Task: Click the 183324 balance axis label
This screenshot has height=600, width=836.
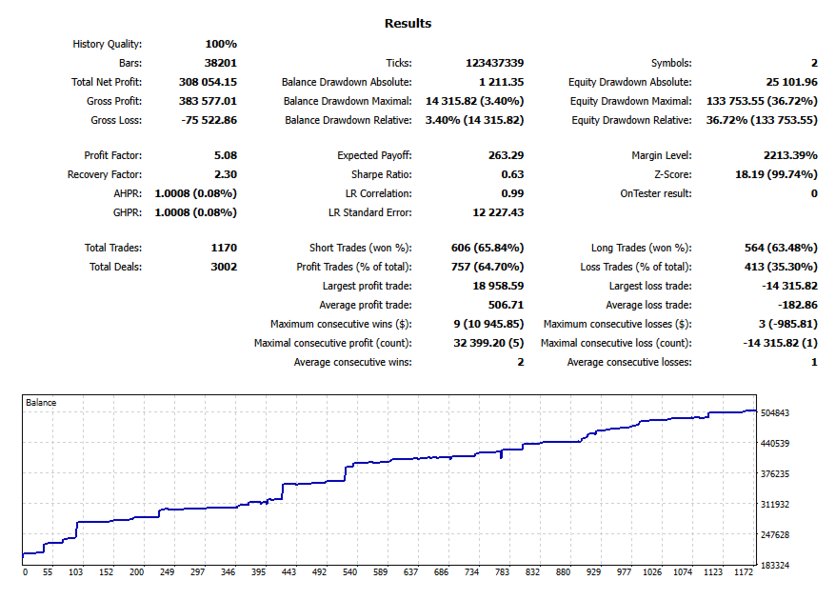Action: click(x=775, y=565)
